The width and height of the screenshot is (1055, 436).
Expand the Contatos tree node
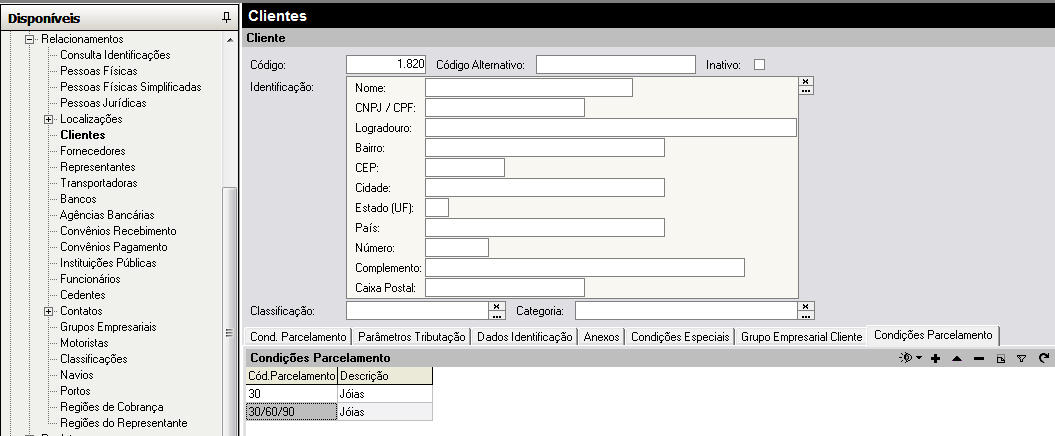[x=48, y=311]
